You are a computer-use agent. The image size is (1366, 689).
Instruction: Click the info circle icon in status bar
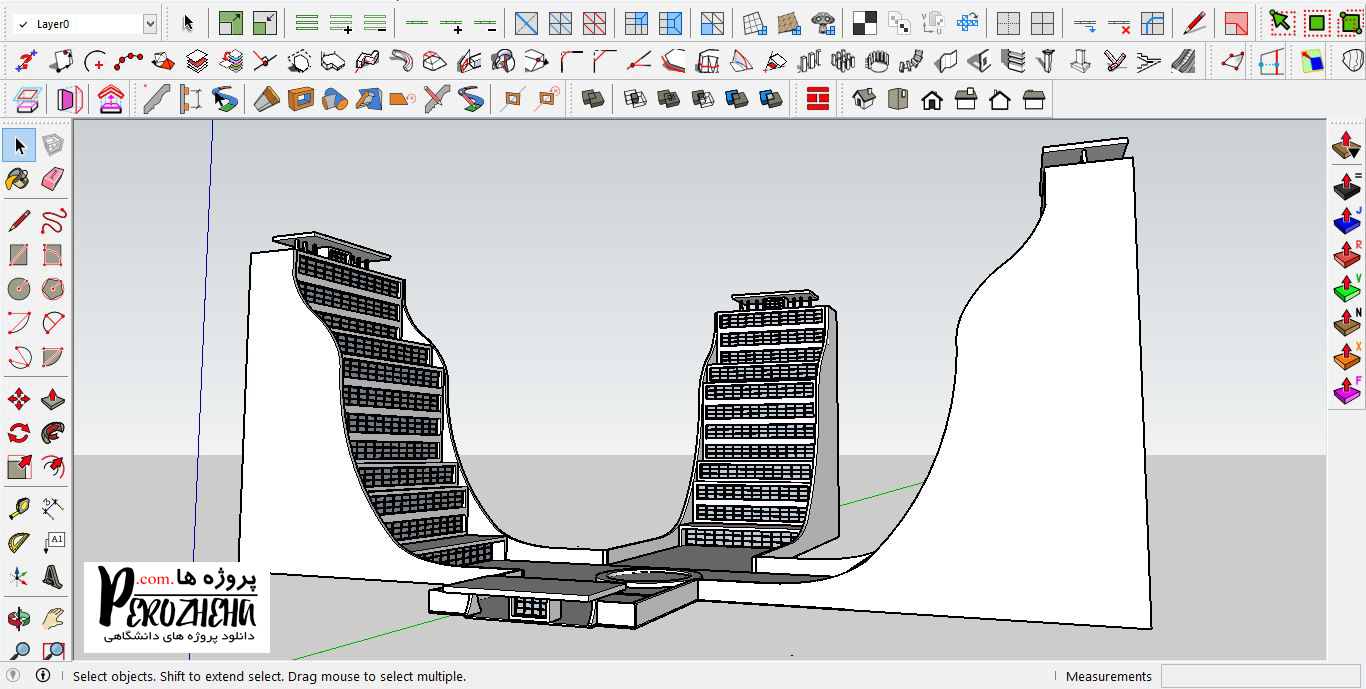coord(43,676)
